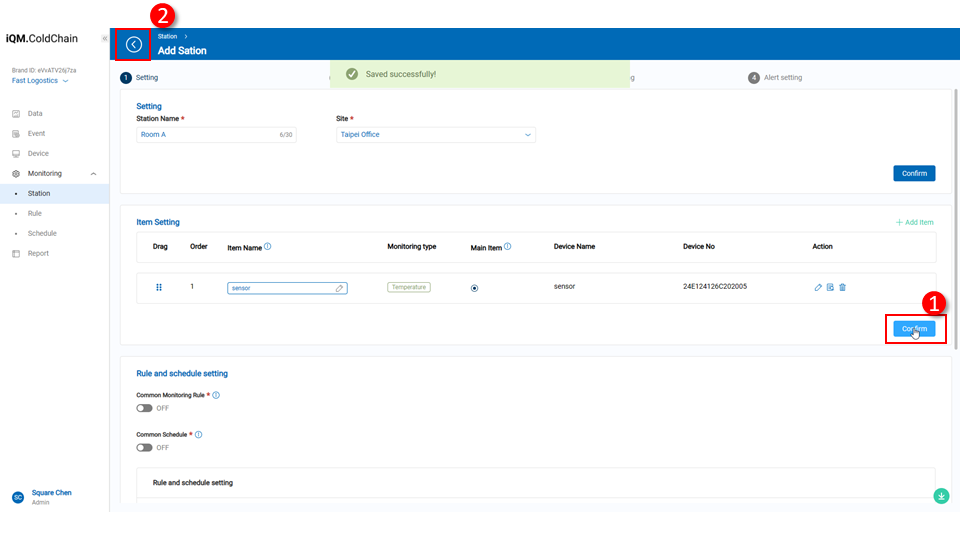This screenshot has width=960, height=540.
Task: Click the drag handle on the sensor row
Action: [x=159, y=287]
